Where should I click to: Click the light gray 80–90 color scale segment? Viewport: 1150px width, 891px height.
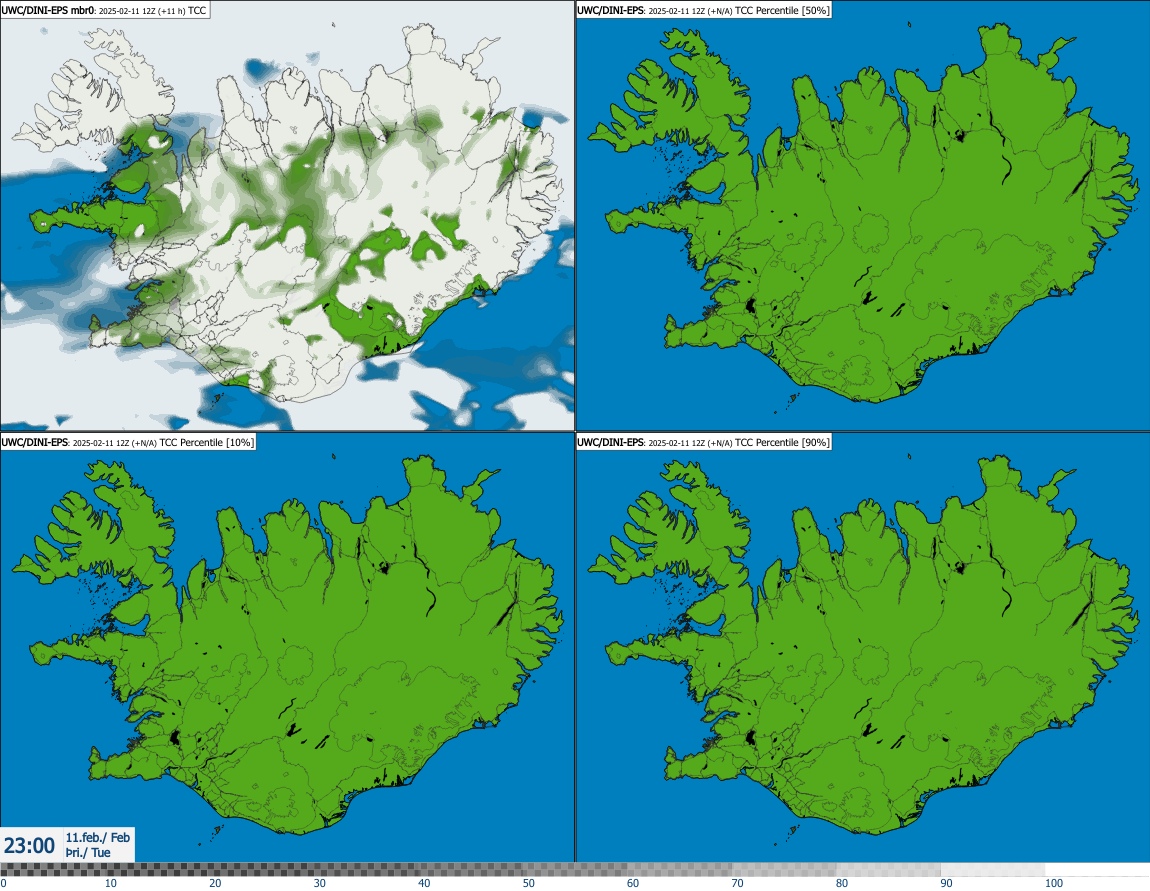(889, 870)
